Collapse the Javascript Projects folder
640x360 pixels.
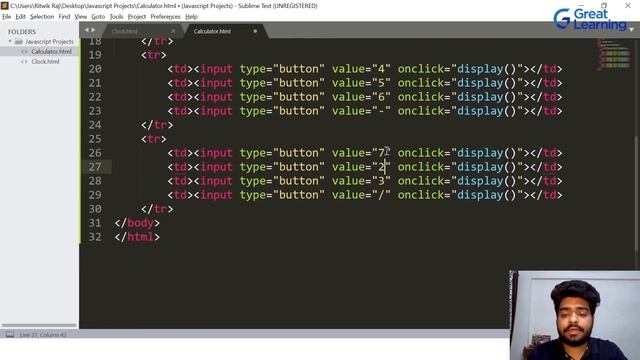10,41
